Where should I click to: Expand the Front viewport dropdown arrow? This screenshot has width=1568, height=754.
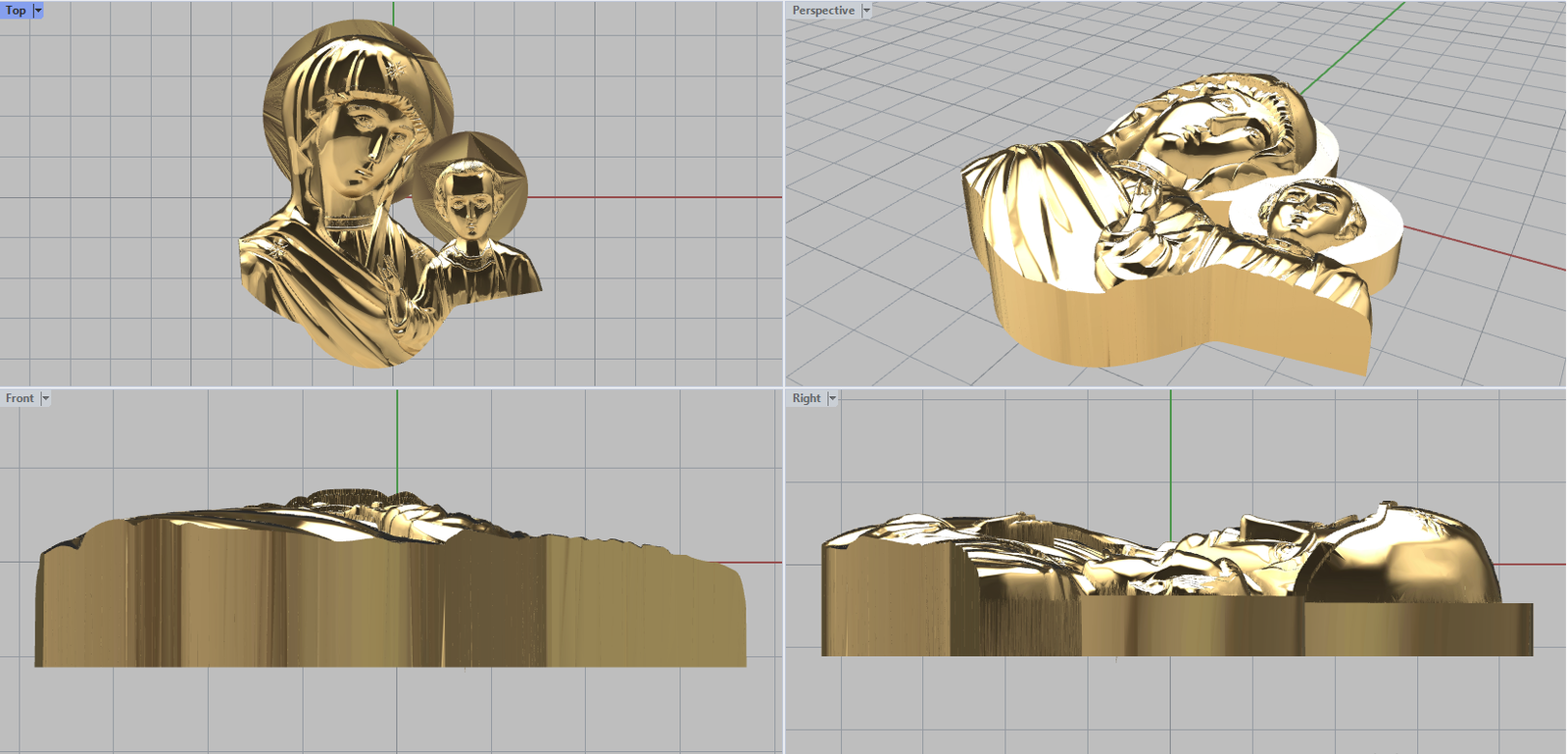pyautogui.click(x=45, y=398)
